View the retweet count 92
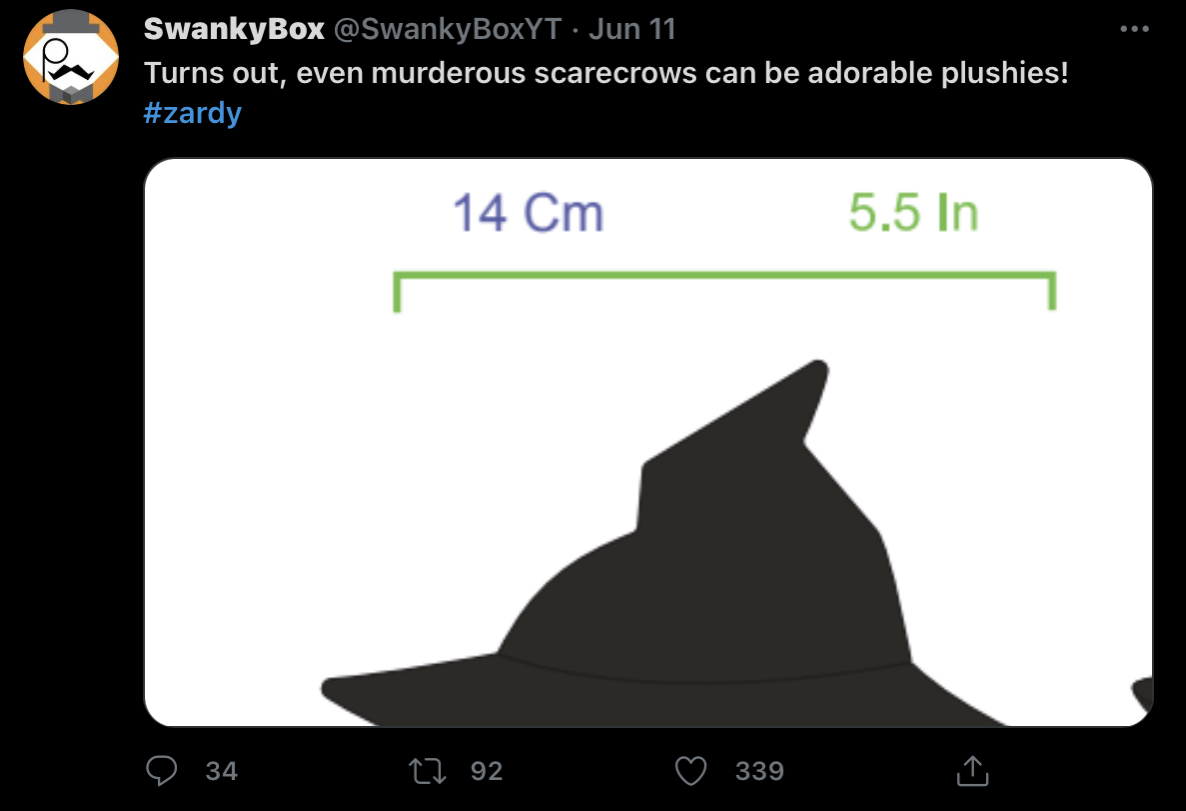Viewport: 1186px width, 811px height. click(x=486, y=771)
